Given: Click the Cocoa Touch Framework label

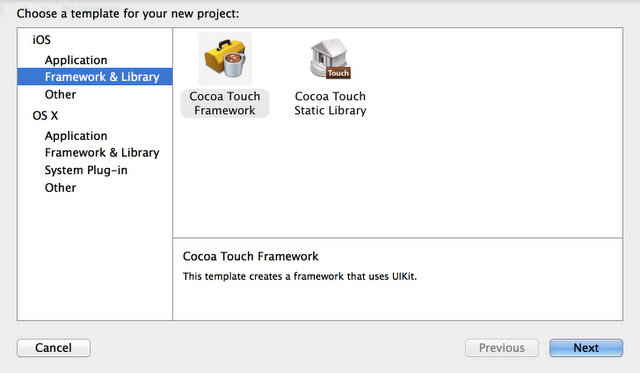Looking at the screenshot, I should pos(225,103).
